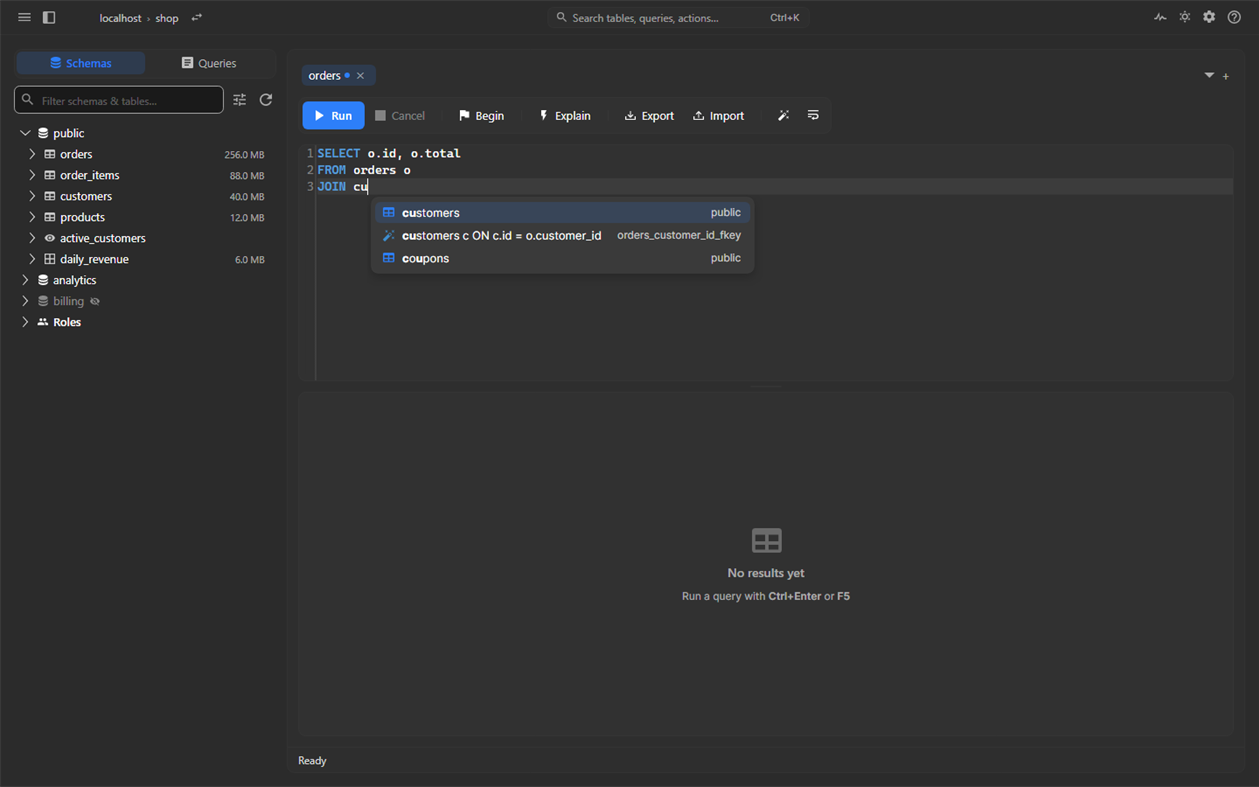The height and width of the screenshot is (787, 1259).
Task: Click the Ready status text
Action: click(312, 761)
